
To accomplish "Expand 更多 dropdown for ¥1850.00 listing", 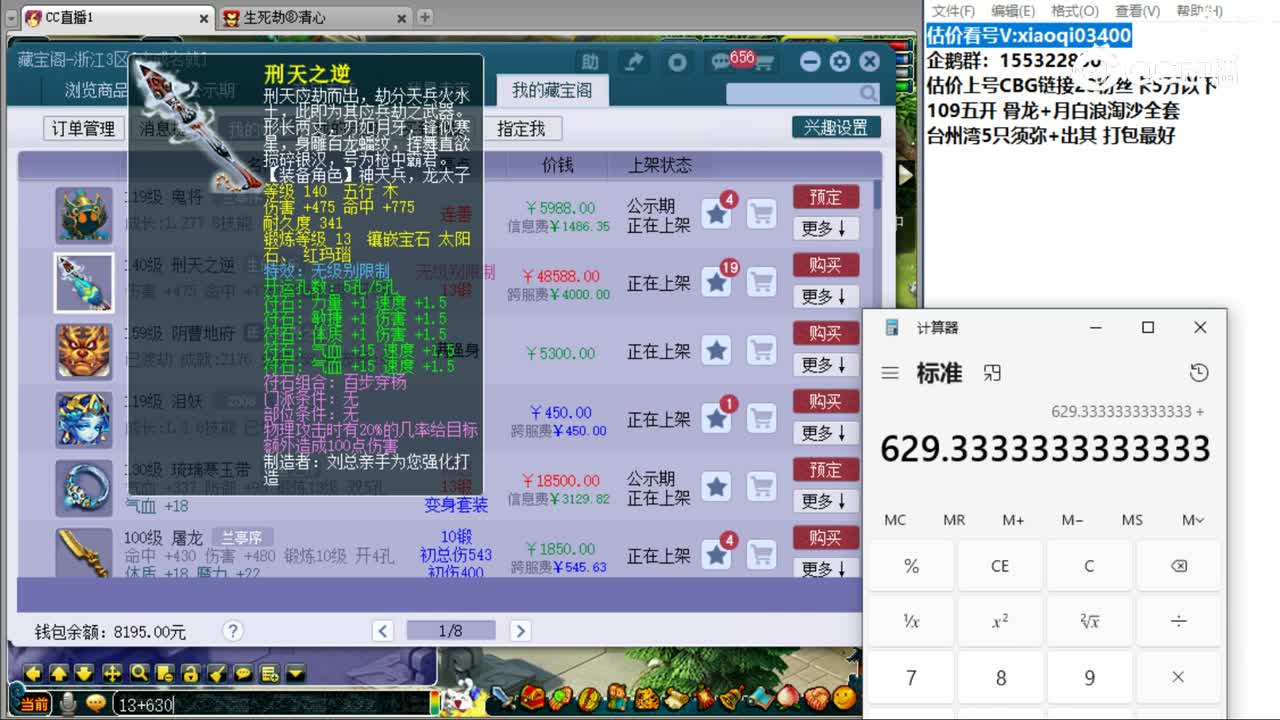I will click(825, 568).
